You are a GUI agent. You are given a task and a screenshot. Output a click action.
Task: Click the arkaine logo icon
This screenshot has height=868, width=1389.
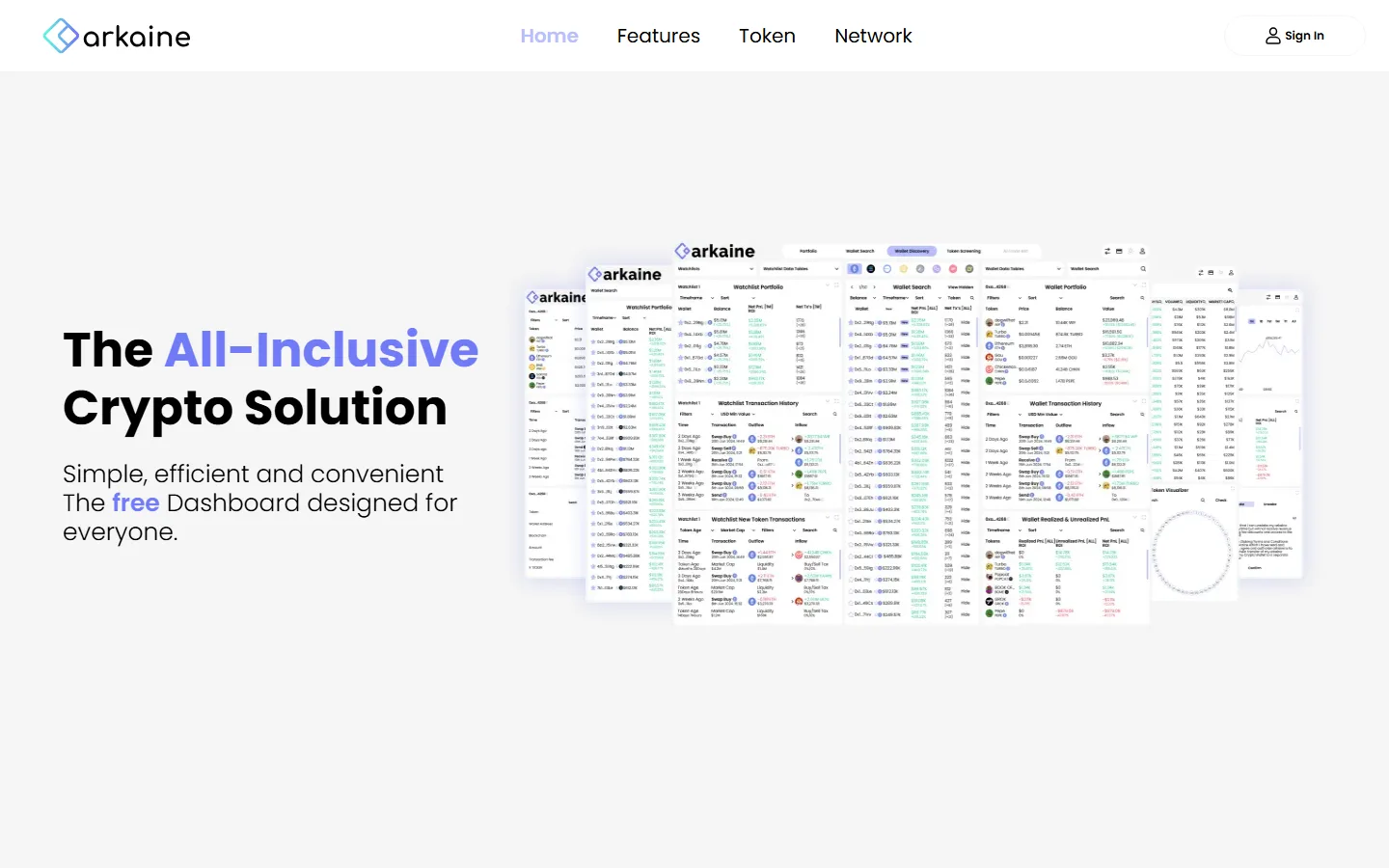pyautogui.click(x=61, y=36)
